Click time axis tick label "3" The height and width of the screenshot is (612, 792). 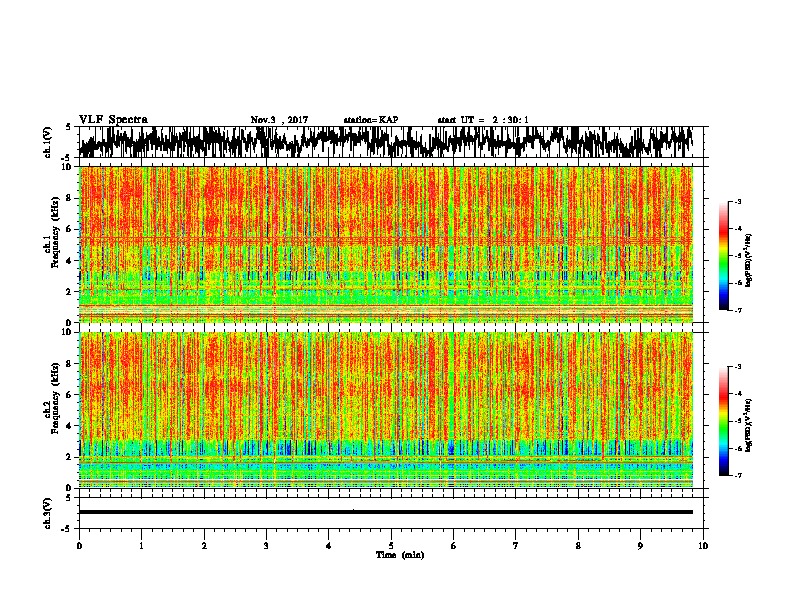[x=266, y=546]
